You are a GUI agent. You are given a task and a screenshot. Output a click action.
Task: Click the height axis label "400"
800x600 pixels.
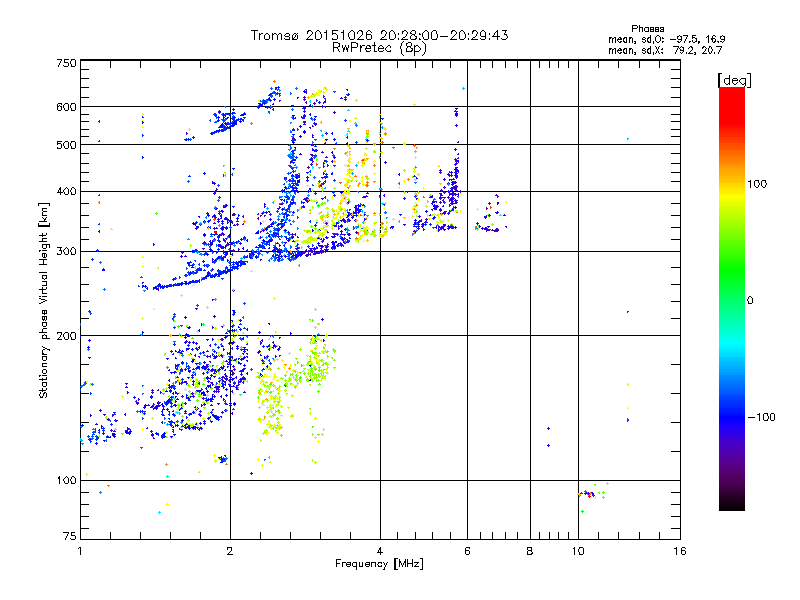(x=66, y=191)
